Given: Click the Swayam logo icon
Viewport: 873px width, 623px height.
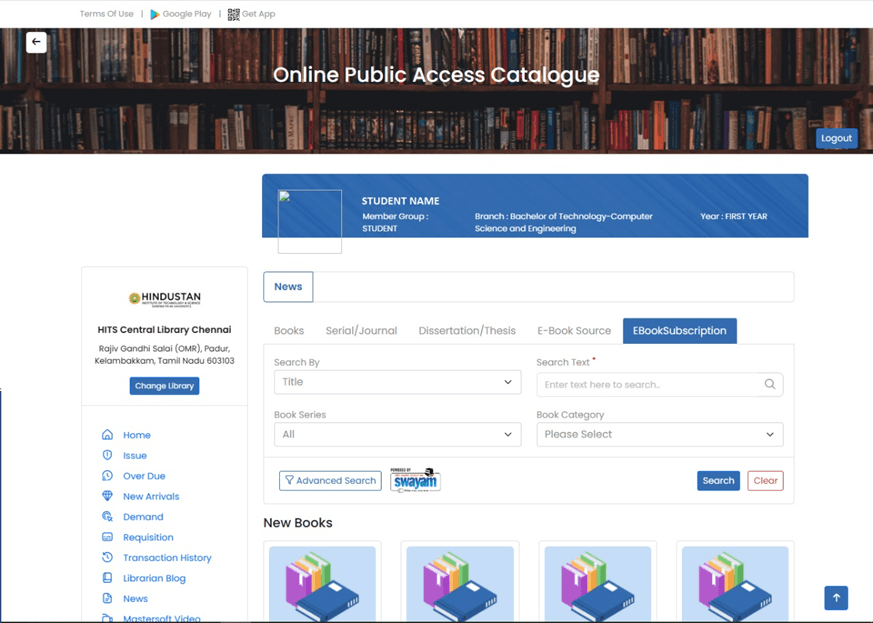Looking at the screenshot, I should tap(415, 480).
